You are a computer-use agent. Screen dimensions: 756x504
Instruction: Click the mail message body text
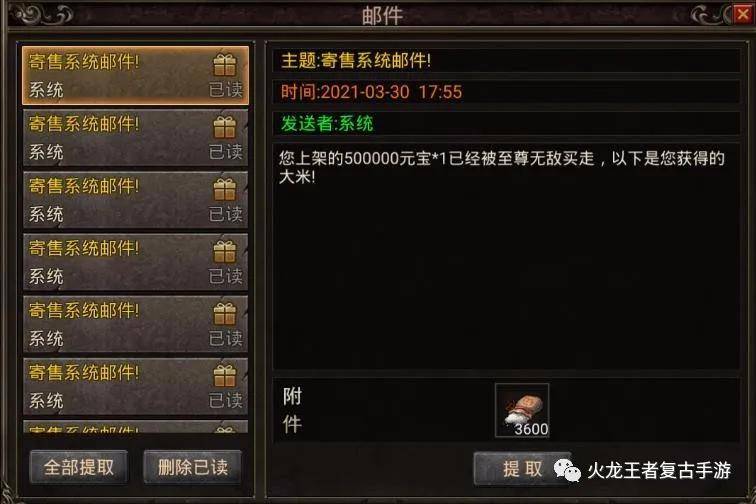tap(501, 167)
